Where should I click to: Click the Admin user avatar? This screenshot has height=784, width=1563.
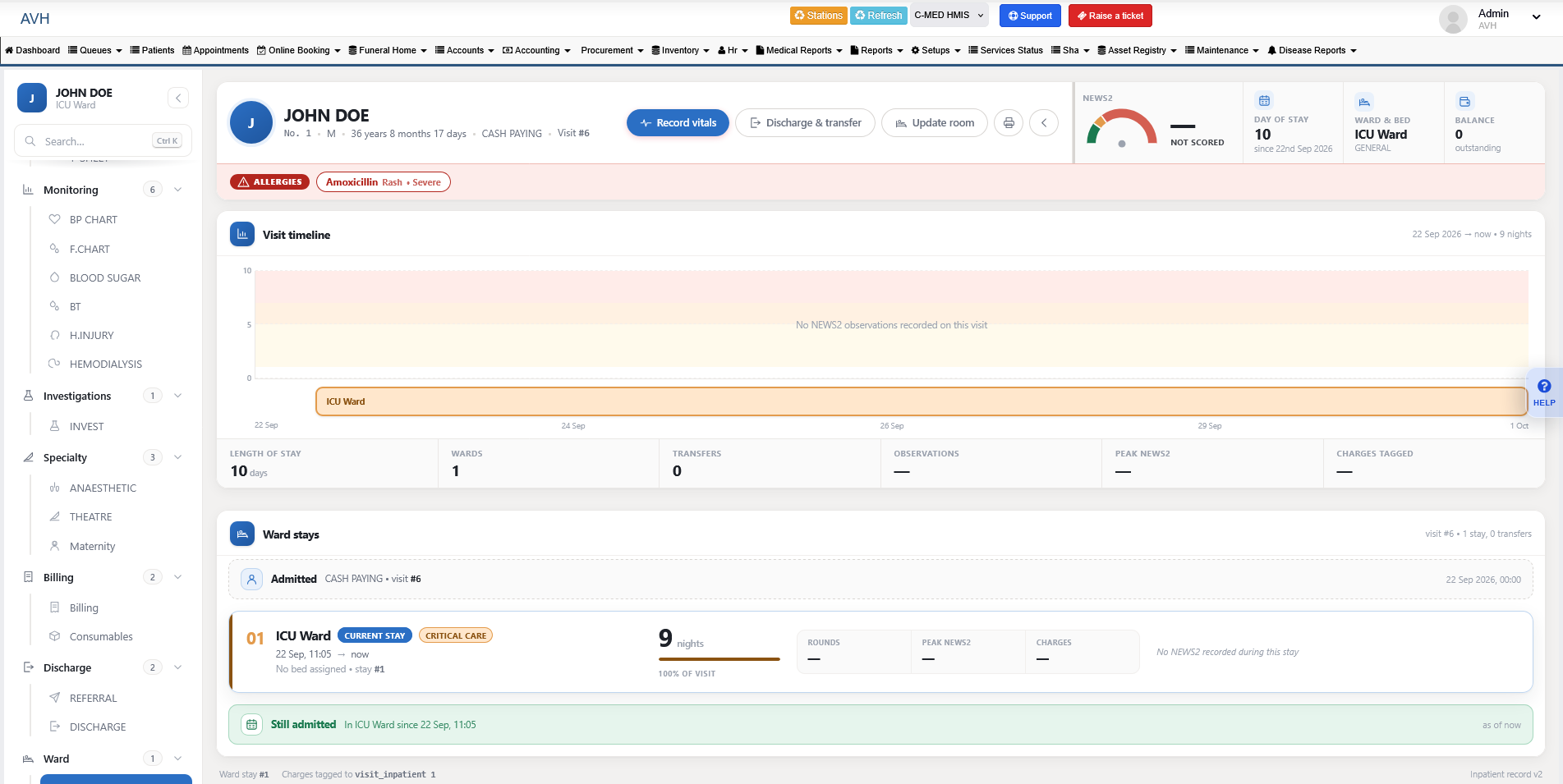tap(1453, 19)
